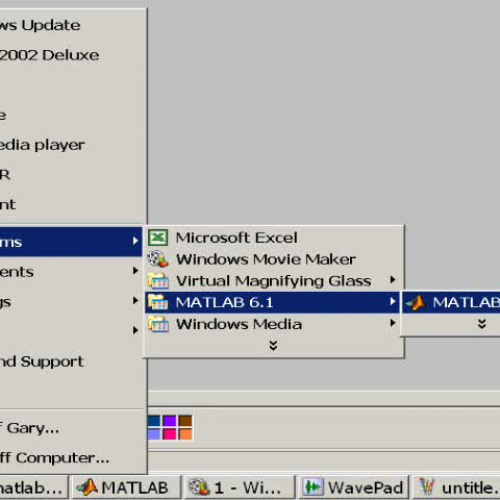Click the MATLAB logo icon in the submenu
The height and width of the screenshot is (500, 500).
coord(416,303)
